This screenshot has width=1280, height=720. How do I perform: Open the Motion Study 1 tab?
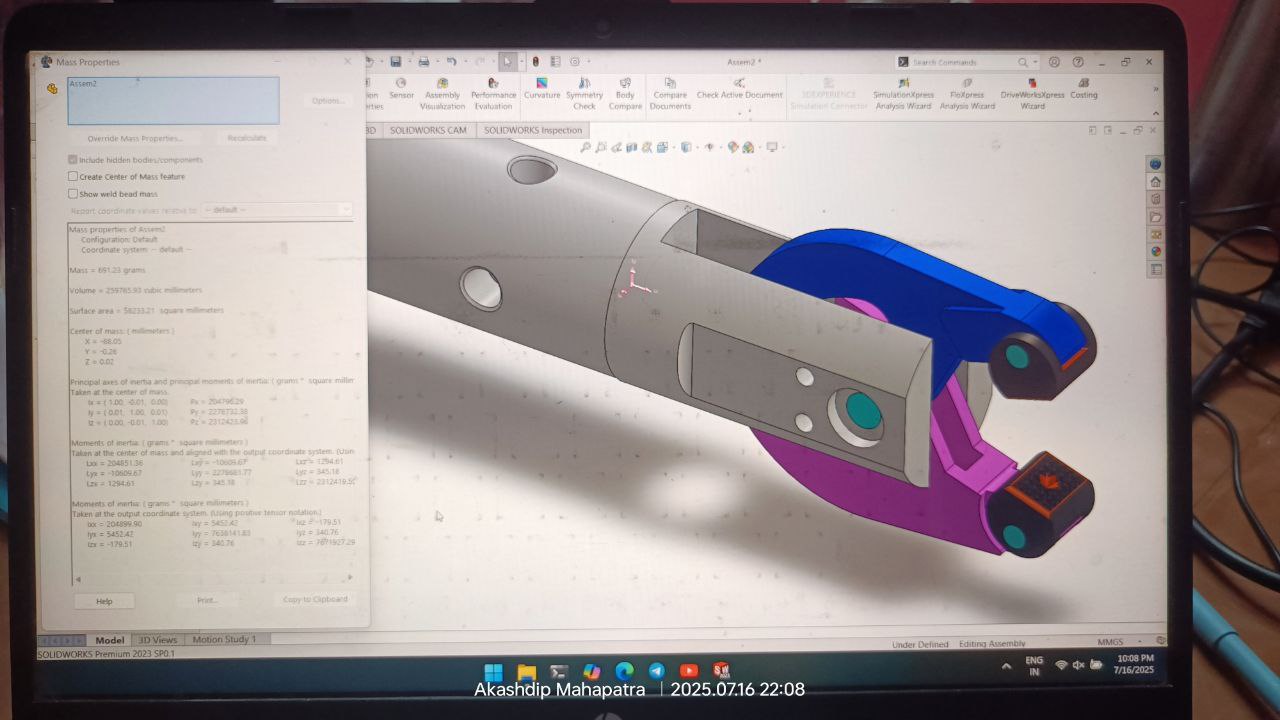(224, 639)
